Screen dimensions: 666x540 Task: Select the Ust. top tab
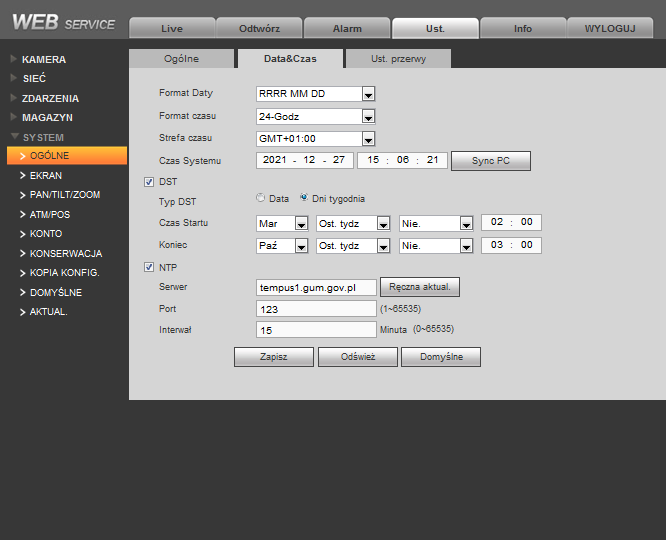435,28
